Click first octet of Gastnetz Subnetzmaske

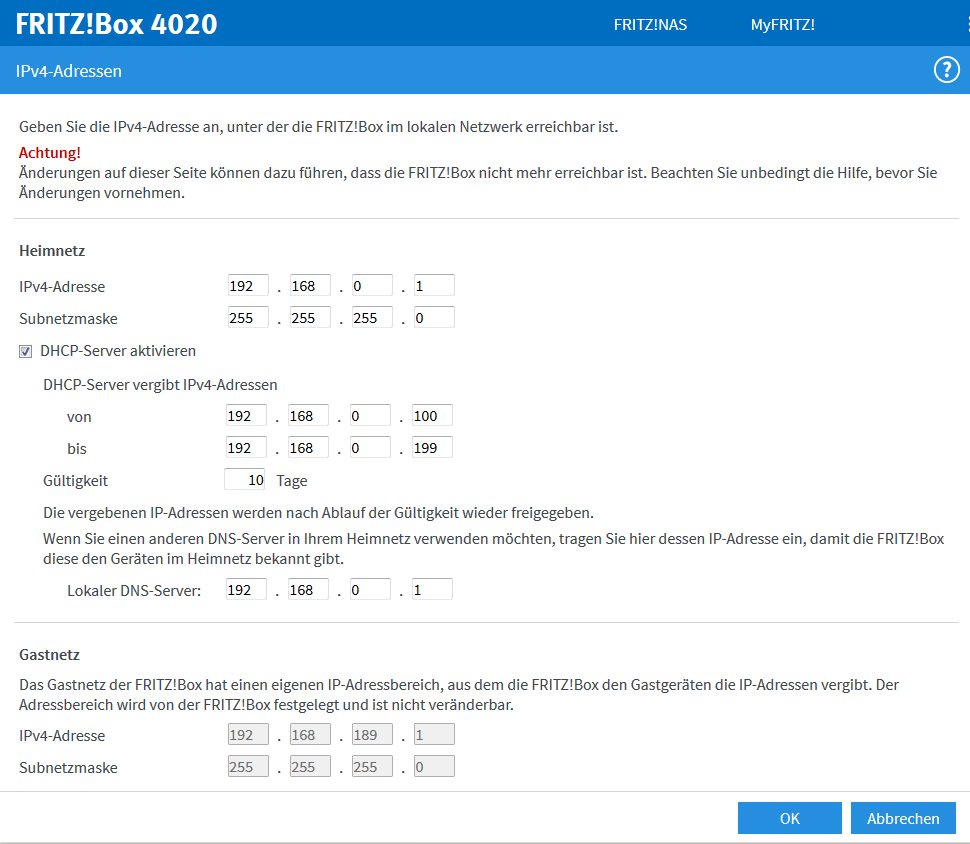[x=248, y=767]
